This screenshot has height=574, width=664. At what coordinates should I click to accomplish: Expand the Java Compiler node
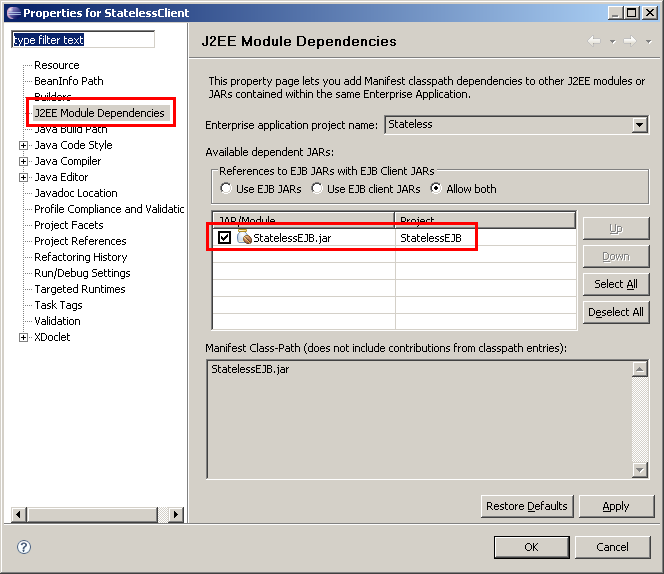coord(23,161)
